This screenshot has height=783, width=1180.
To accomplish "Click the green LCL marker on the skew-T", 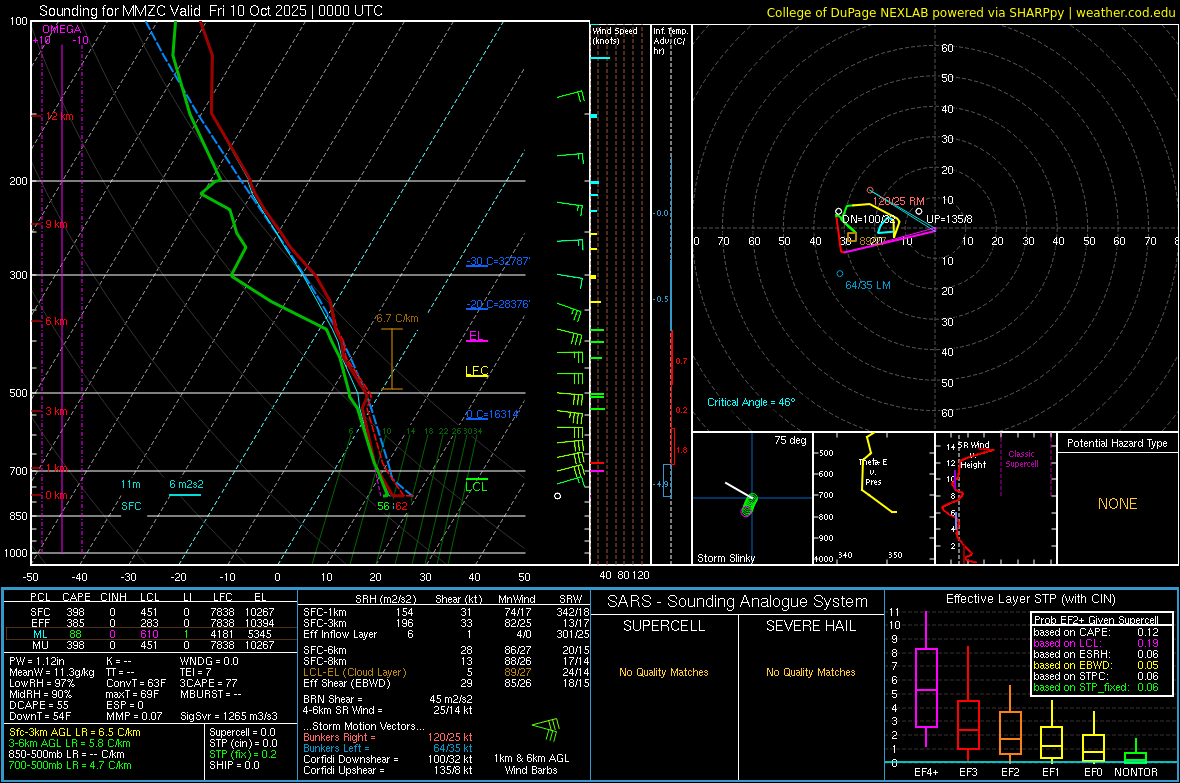I will 476,486.
